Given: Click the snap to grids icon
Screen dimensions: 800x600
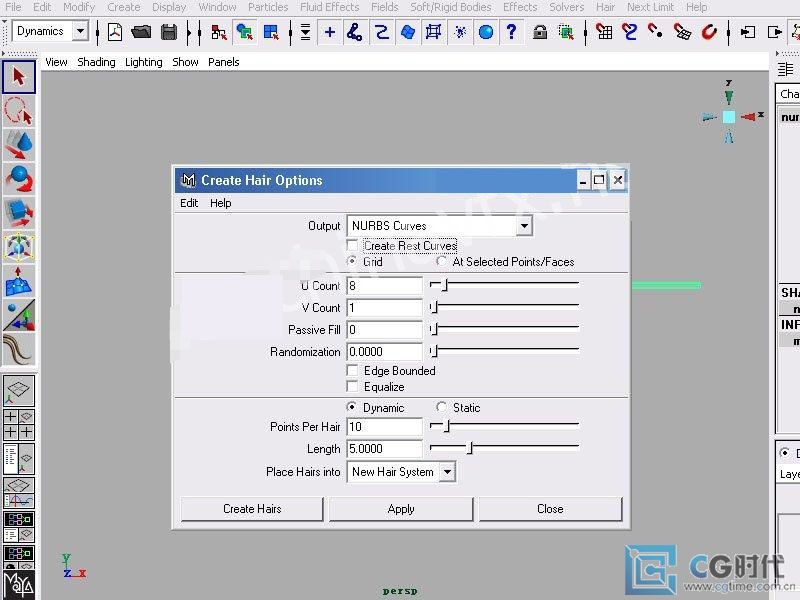Looking at the screenshot, I should click(x=605, y=33).
